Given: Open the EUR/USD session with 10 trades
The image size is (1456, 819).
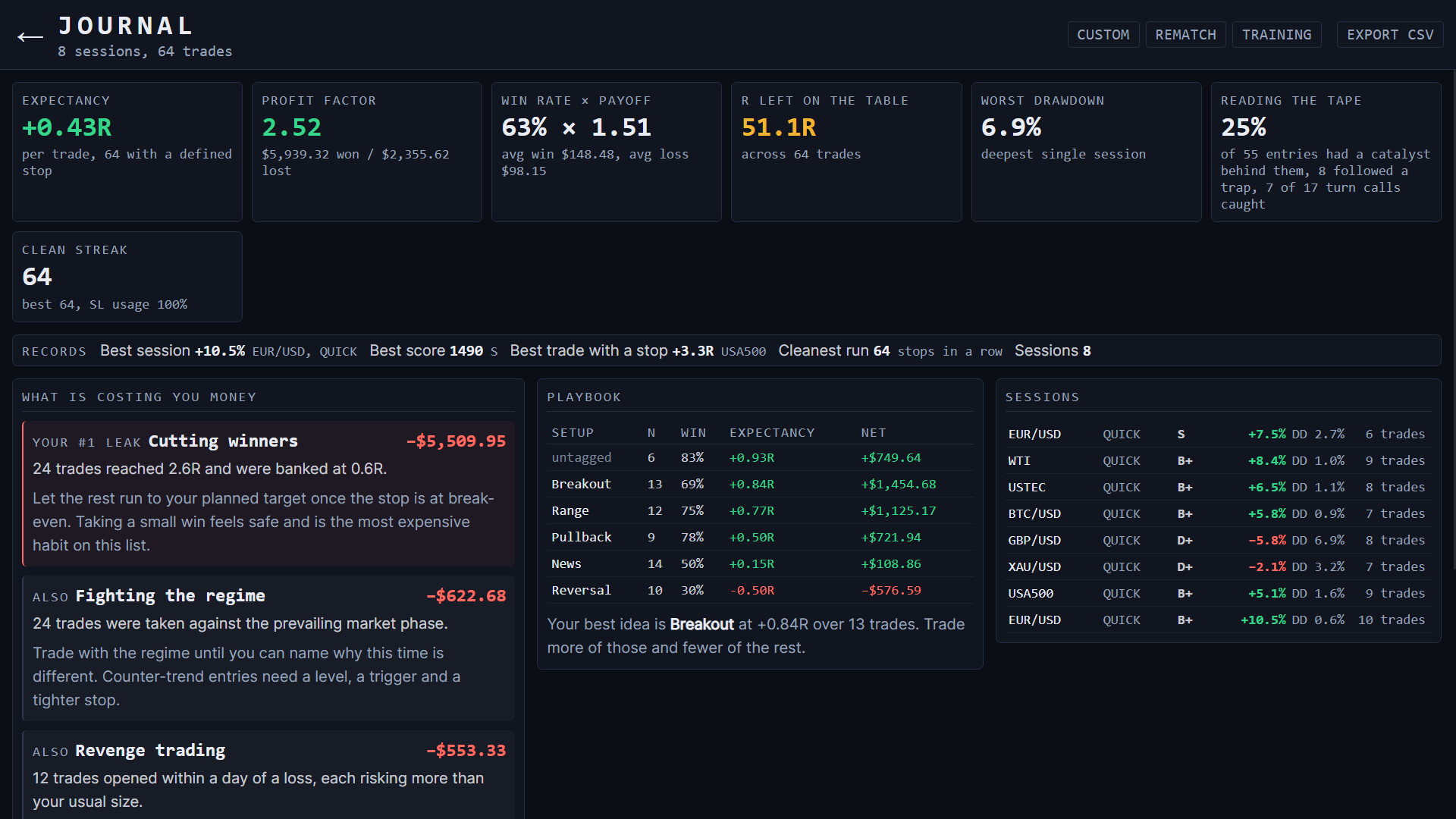Looking at the screenshot, I should coord(1218,620).
